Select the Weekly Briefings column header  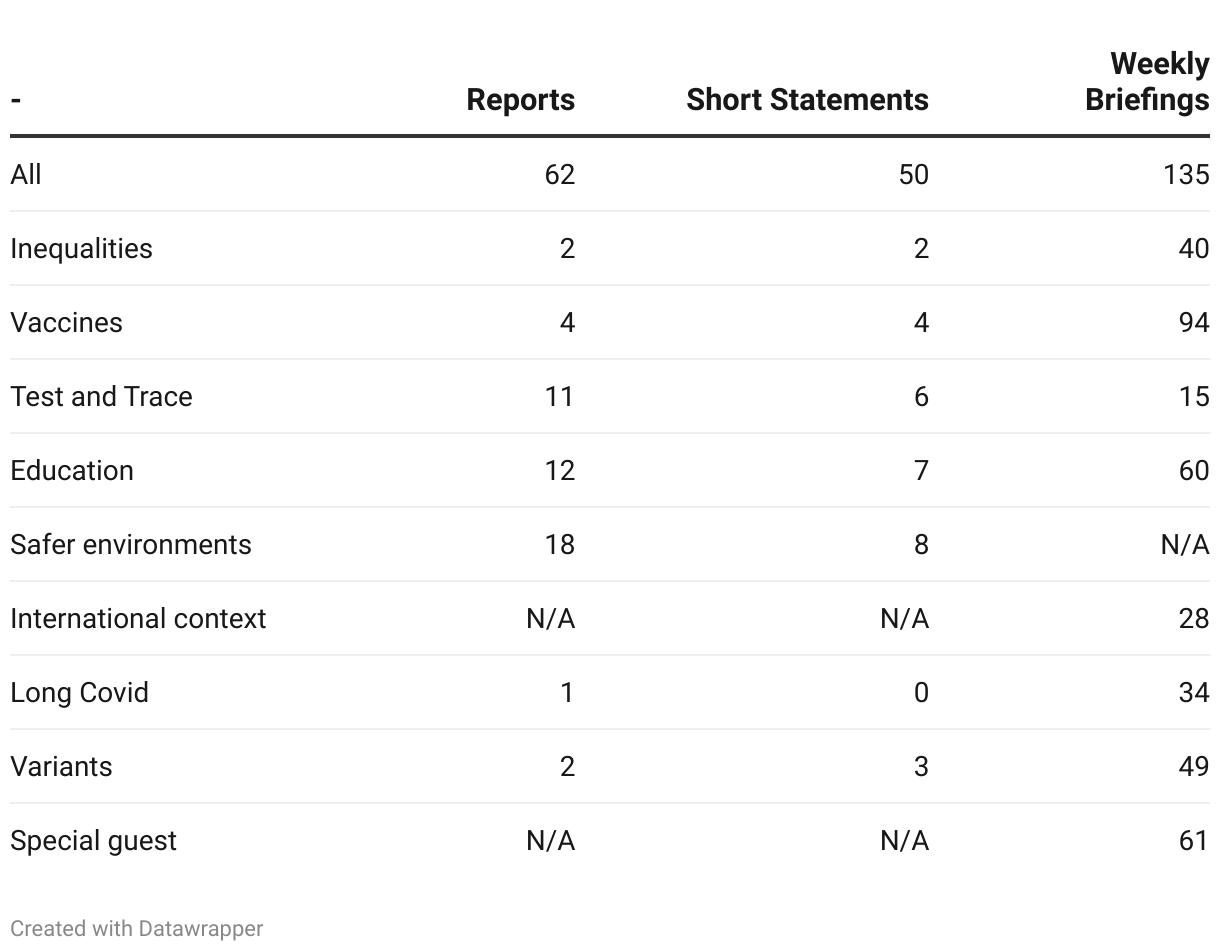pos(1147,82)
